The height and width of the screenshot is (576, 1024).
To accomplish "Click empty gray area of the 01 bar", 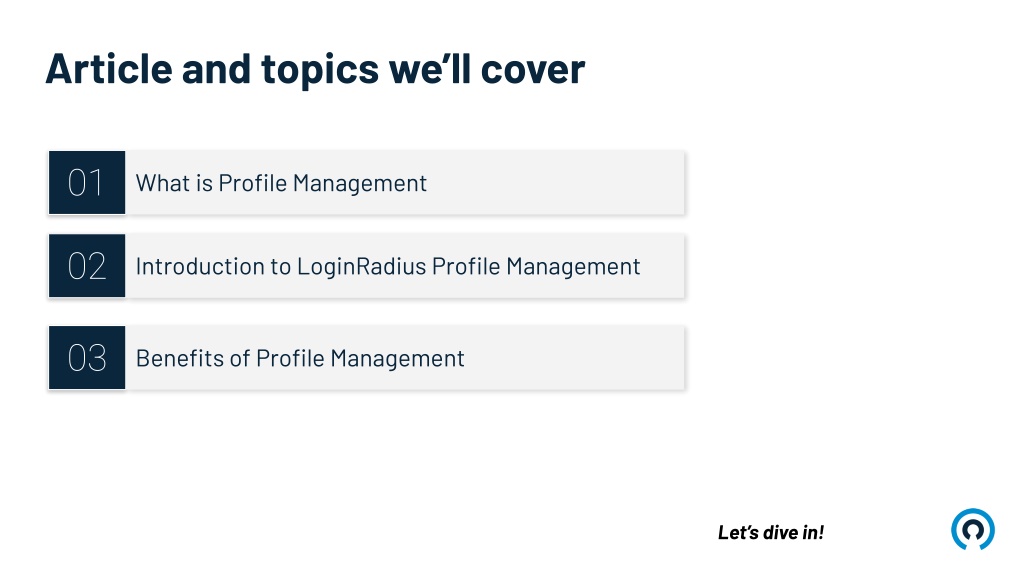I will [555, 183].
